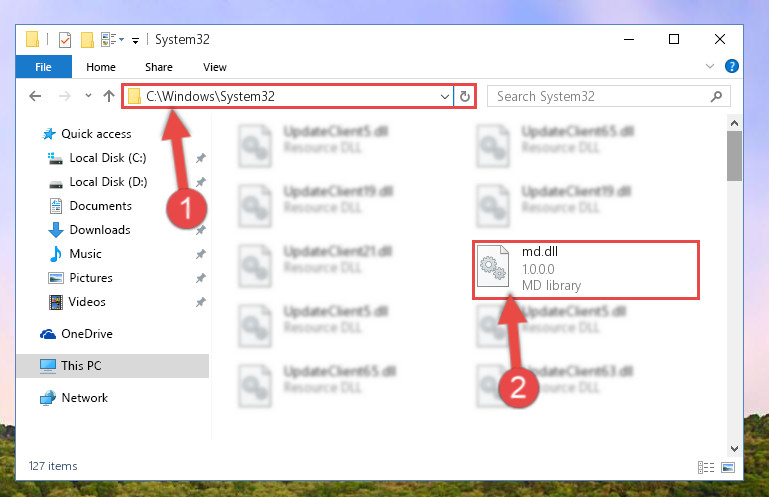The image size is (769, 497).
Task: Click the Help question mark icon
Action: point(731,66)
